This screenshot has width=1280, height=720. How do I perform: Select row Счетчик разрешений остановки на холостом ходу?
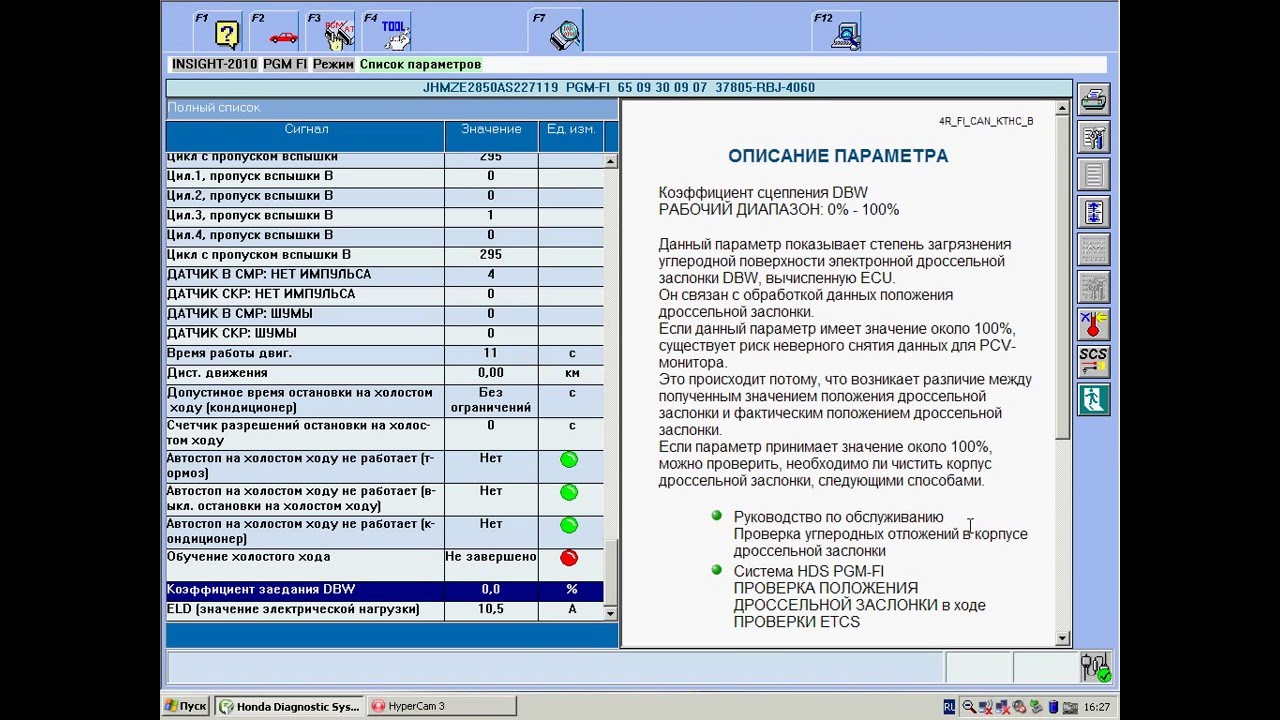[x=385, y=433]
